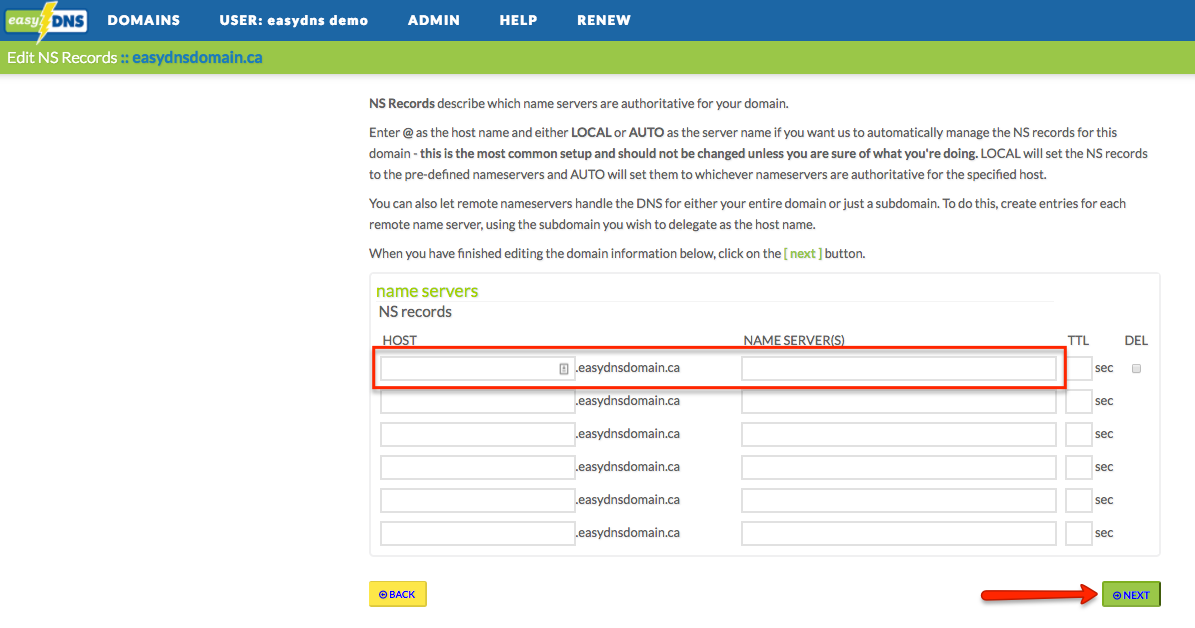
Task: Click the 'Edit NS Records' page title
Action: (62, 58)
